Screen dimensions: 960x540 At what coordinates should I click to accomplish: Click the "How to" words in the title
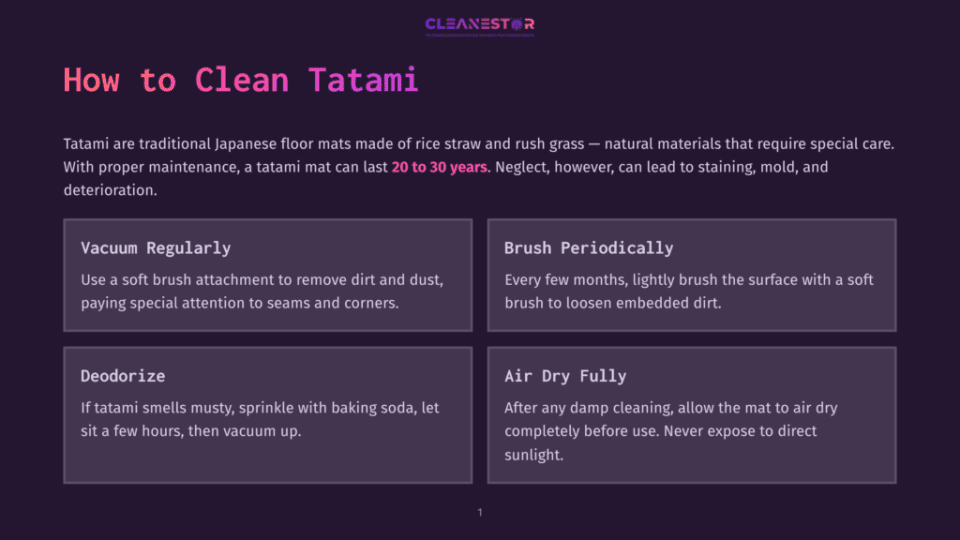point(120,80)
